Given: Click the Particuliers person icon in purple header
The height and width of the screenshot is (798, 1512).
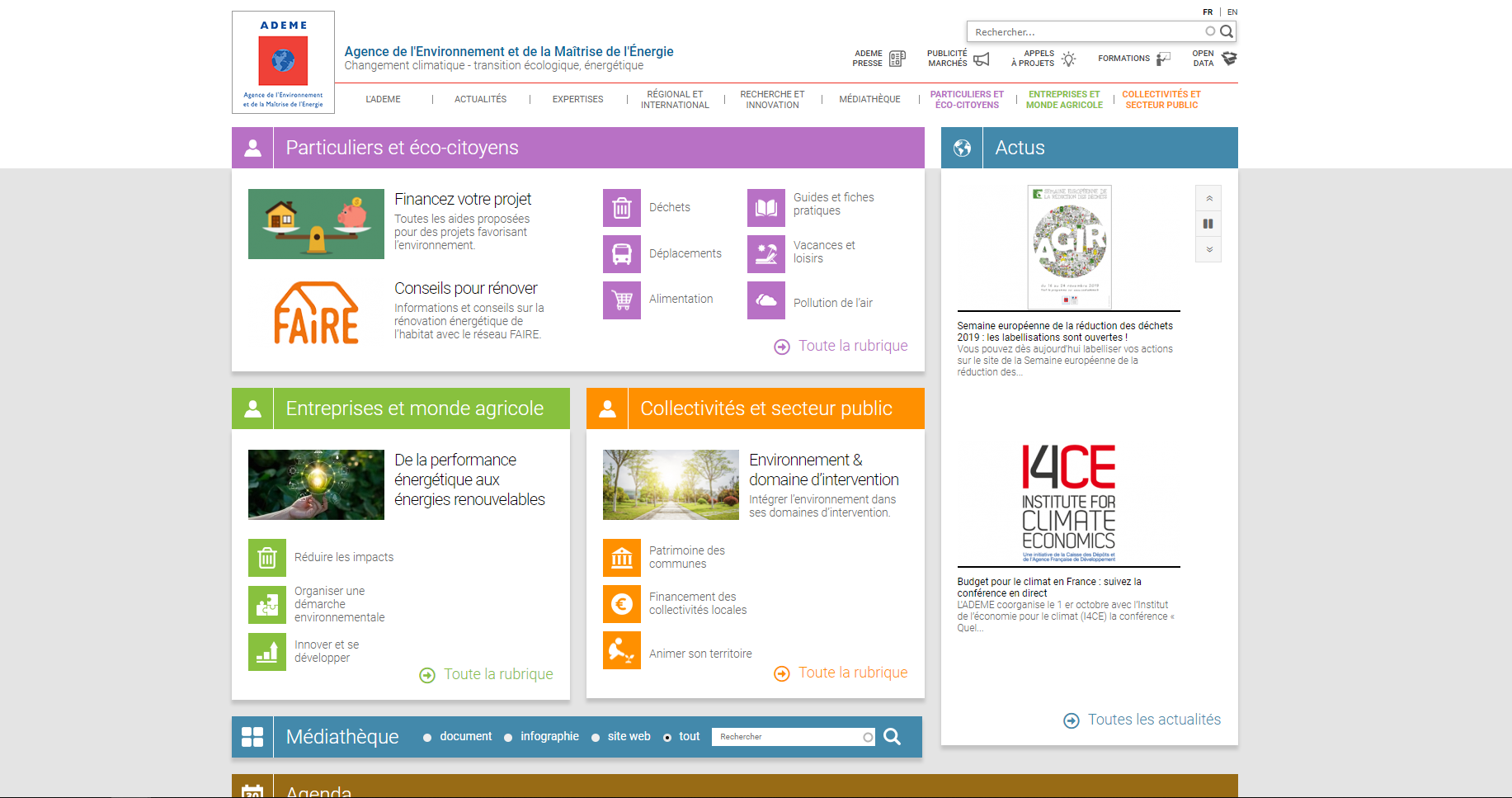Looking at the screenshot, I should 252,148.
